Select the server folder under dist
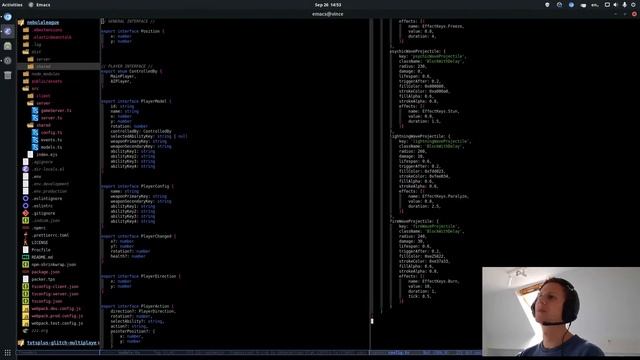The height and width of the screenshot is (360, 640). pyautogui.click(x=43, y=59)
